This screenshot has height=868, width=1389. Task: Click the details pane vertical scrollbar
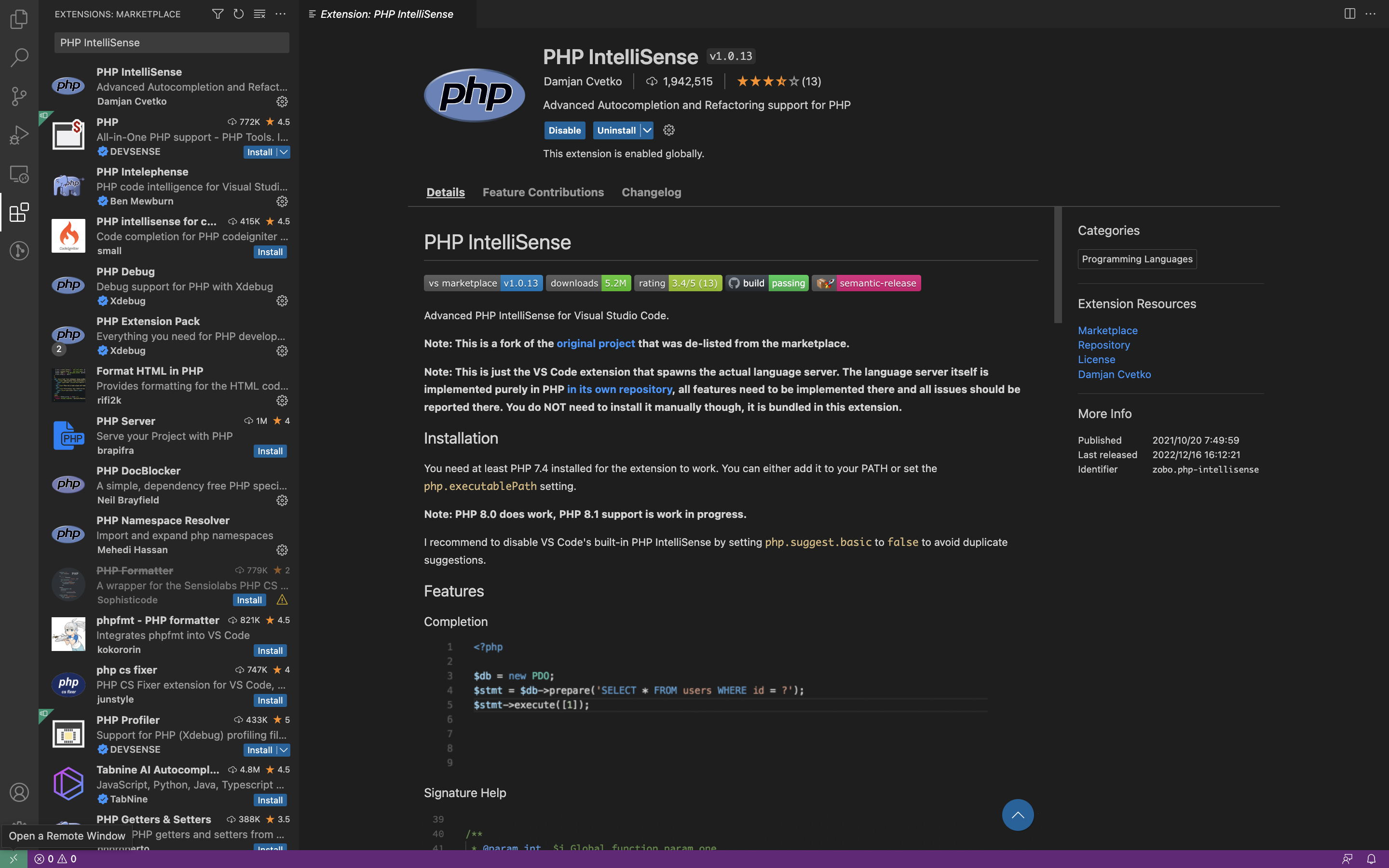[1058, 265]
